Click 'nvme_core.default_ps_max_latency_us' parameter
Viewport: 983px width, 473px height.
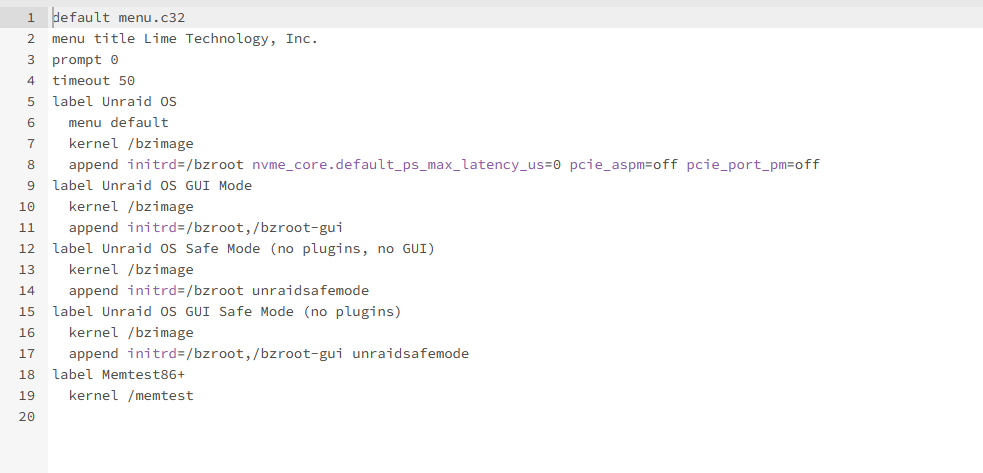point(398,165)
